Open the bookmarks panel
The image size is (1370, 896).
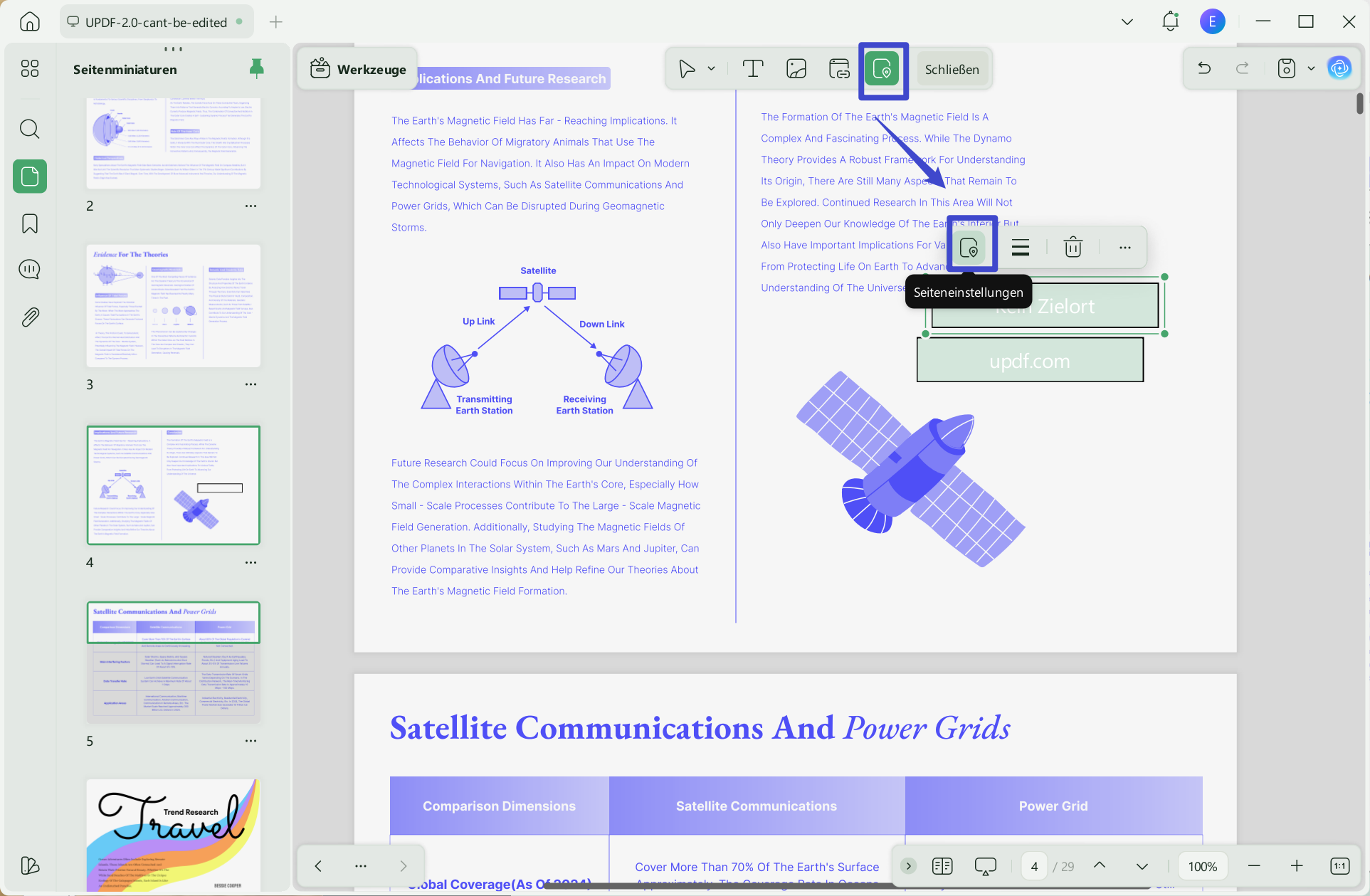(30, 223)
